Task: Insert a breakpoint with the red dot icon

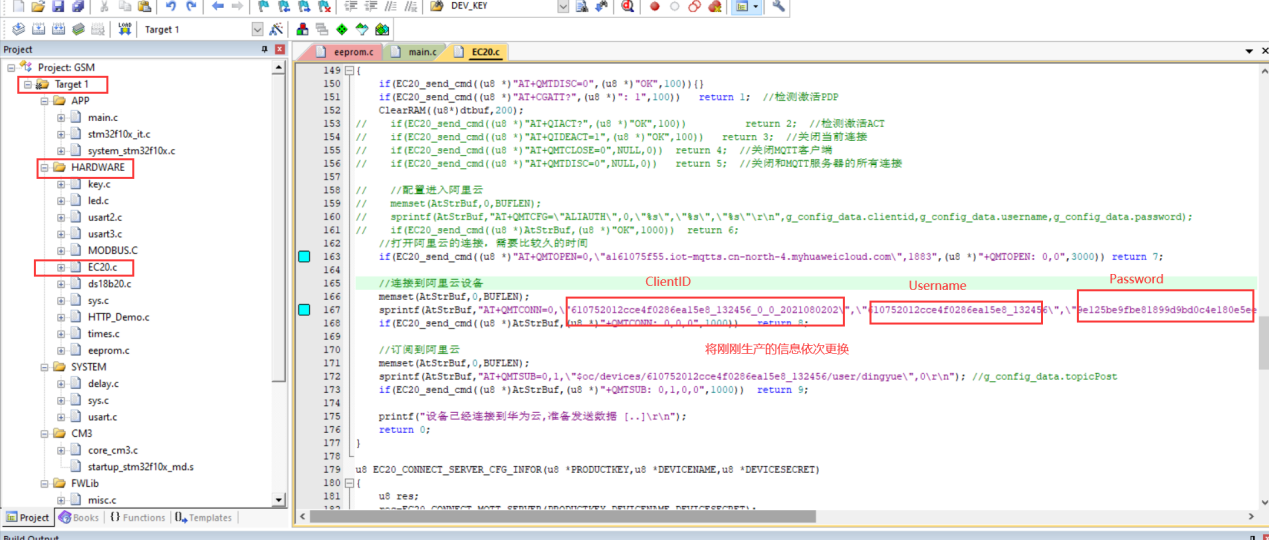Action: click(x=655, y=6)
